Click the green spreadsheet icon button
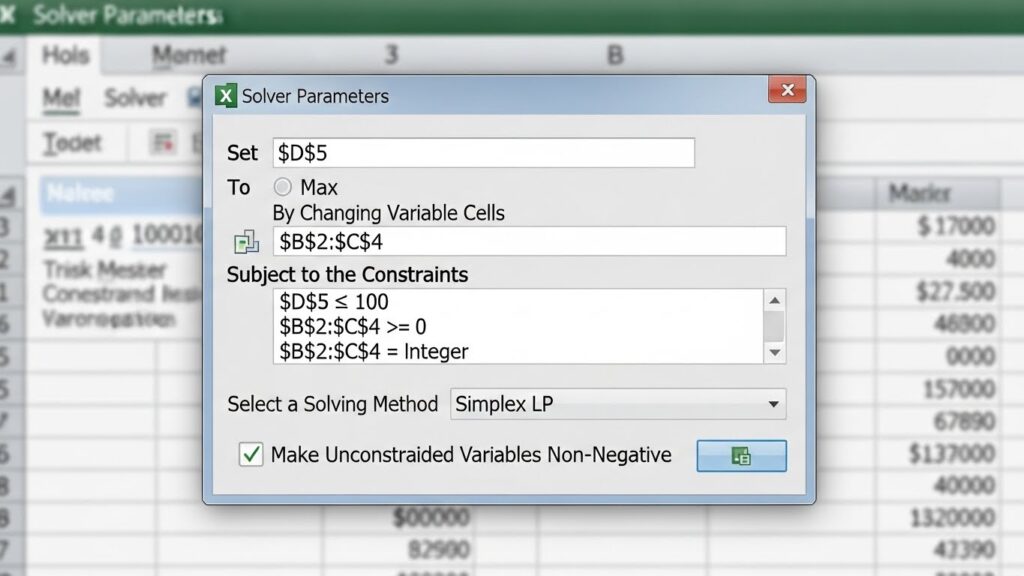The width and height of the screenshot is (1024, 576). pos(741,456)
